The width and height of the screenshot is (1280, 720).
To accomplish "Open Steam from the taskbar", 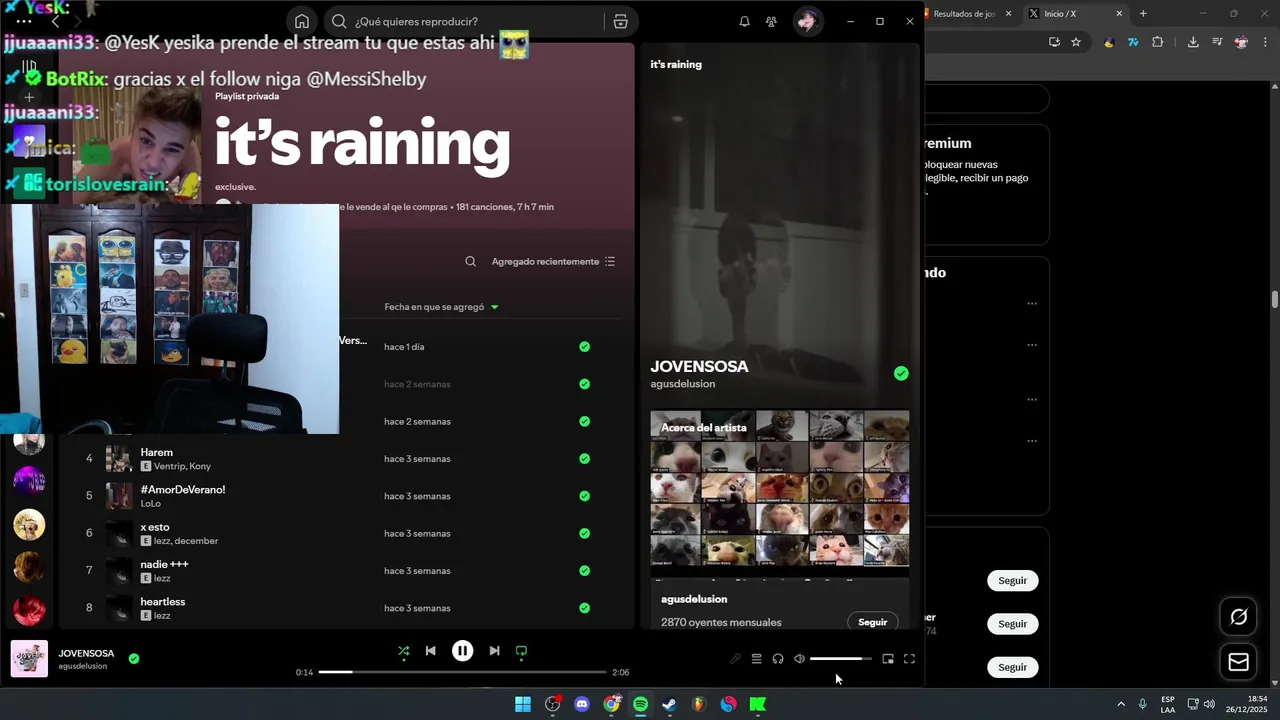I will pyautogui.click(x=669, y=704).
